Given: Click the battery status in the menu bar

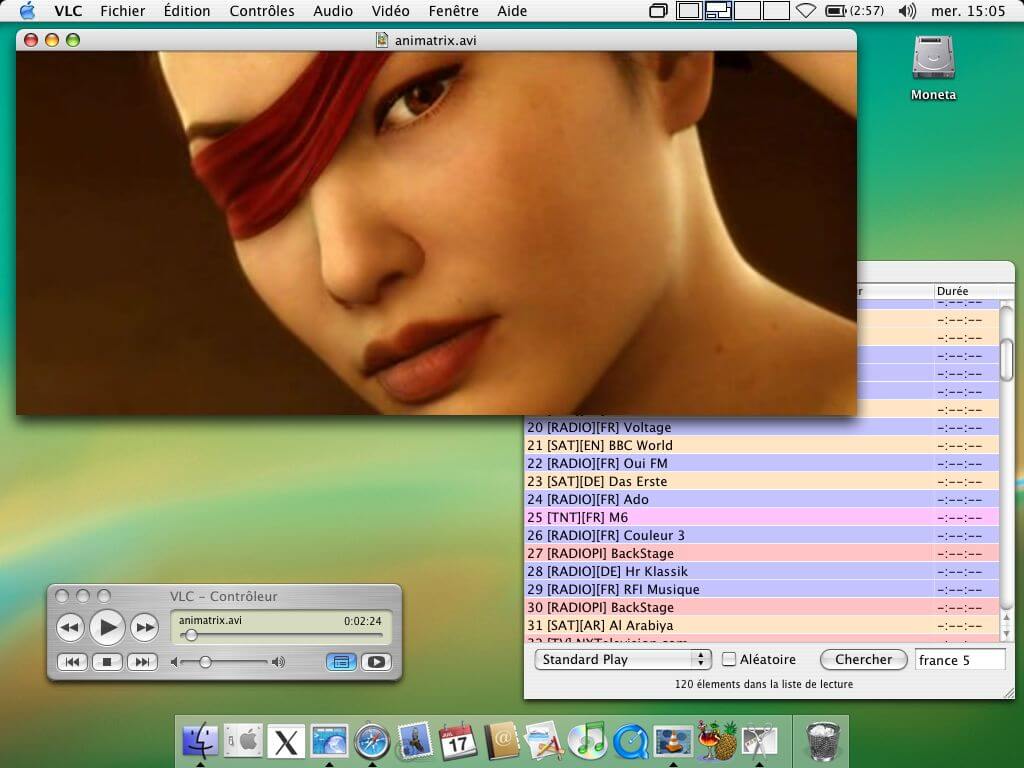Looking at the screenshot, I should click(x=833, y=11).
